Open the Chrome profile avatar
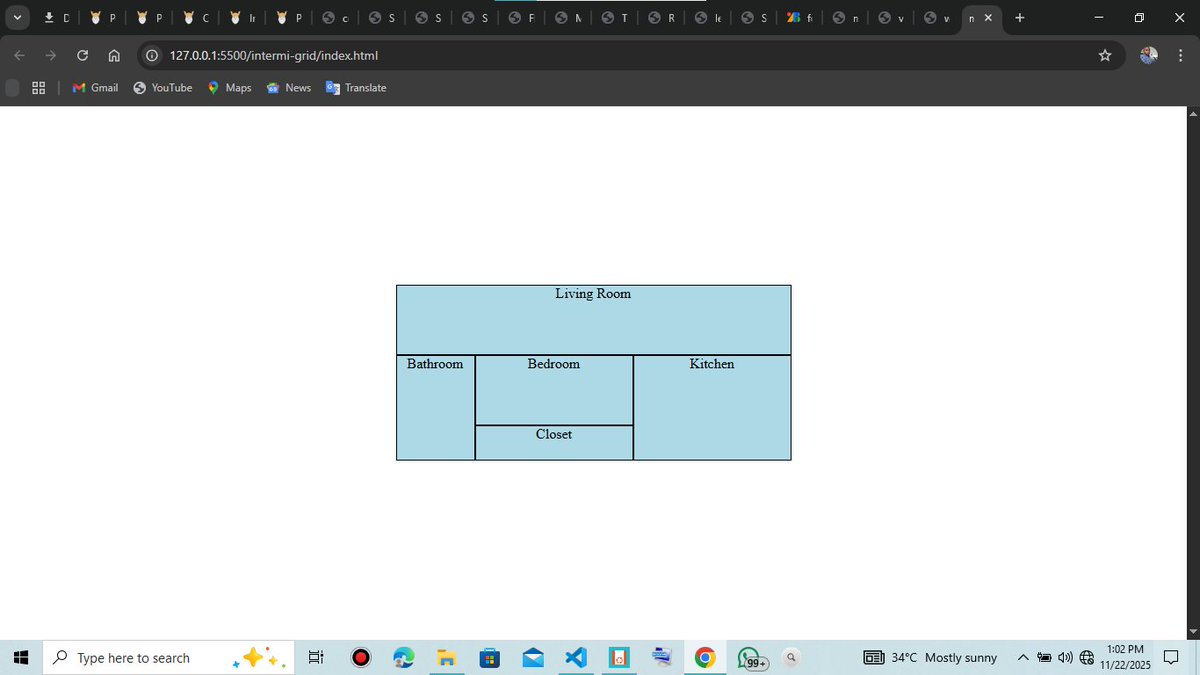 point(1148,55)
